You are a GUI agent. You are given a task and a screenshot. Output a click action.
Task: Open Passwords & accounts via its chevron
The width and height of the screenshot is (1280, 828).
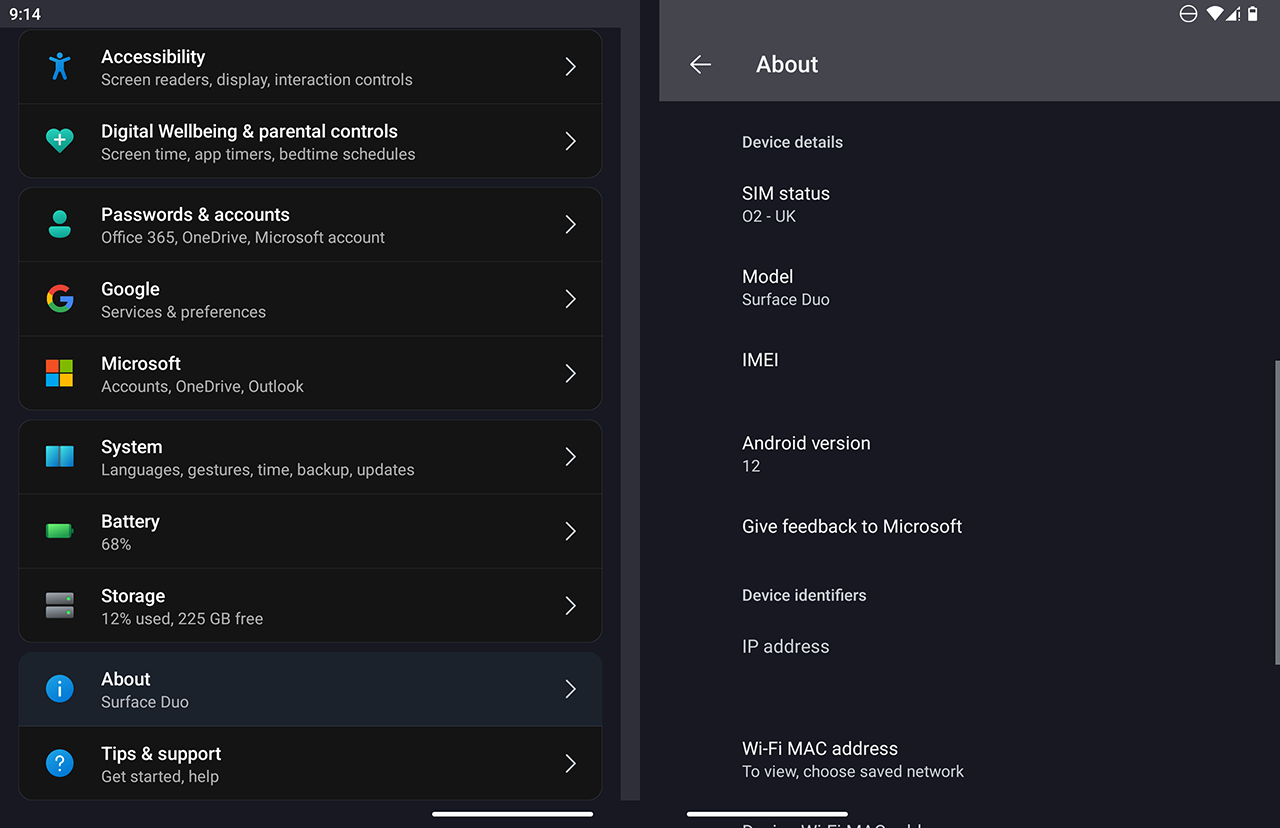(570, 224)
